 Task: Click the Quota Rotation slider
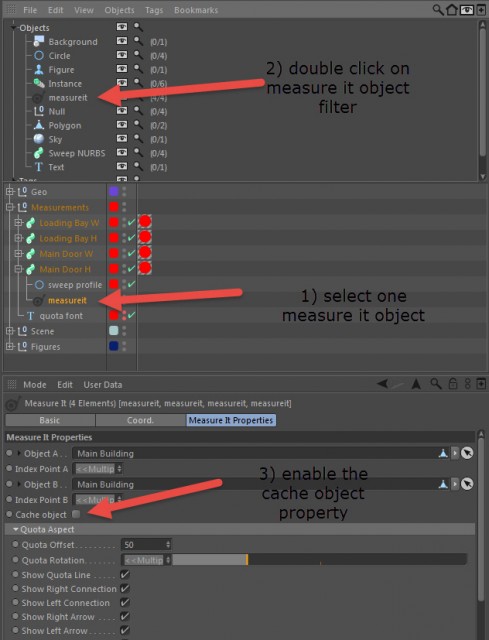pos(320,560)
